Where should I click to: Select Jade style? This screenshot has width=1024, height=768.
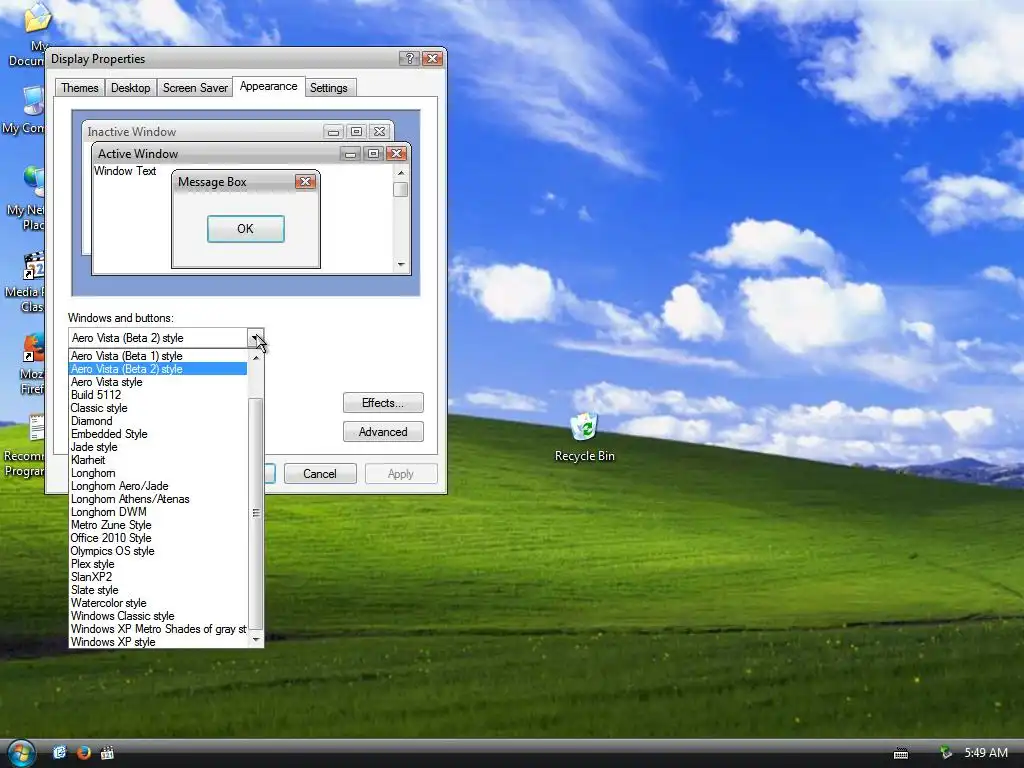pyautogui.click(x=158, y=447)
